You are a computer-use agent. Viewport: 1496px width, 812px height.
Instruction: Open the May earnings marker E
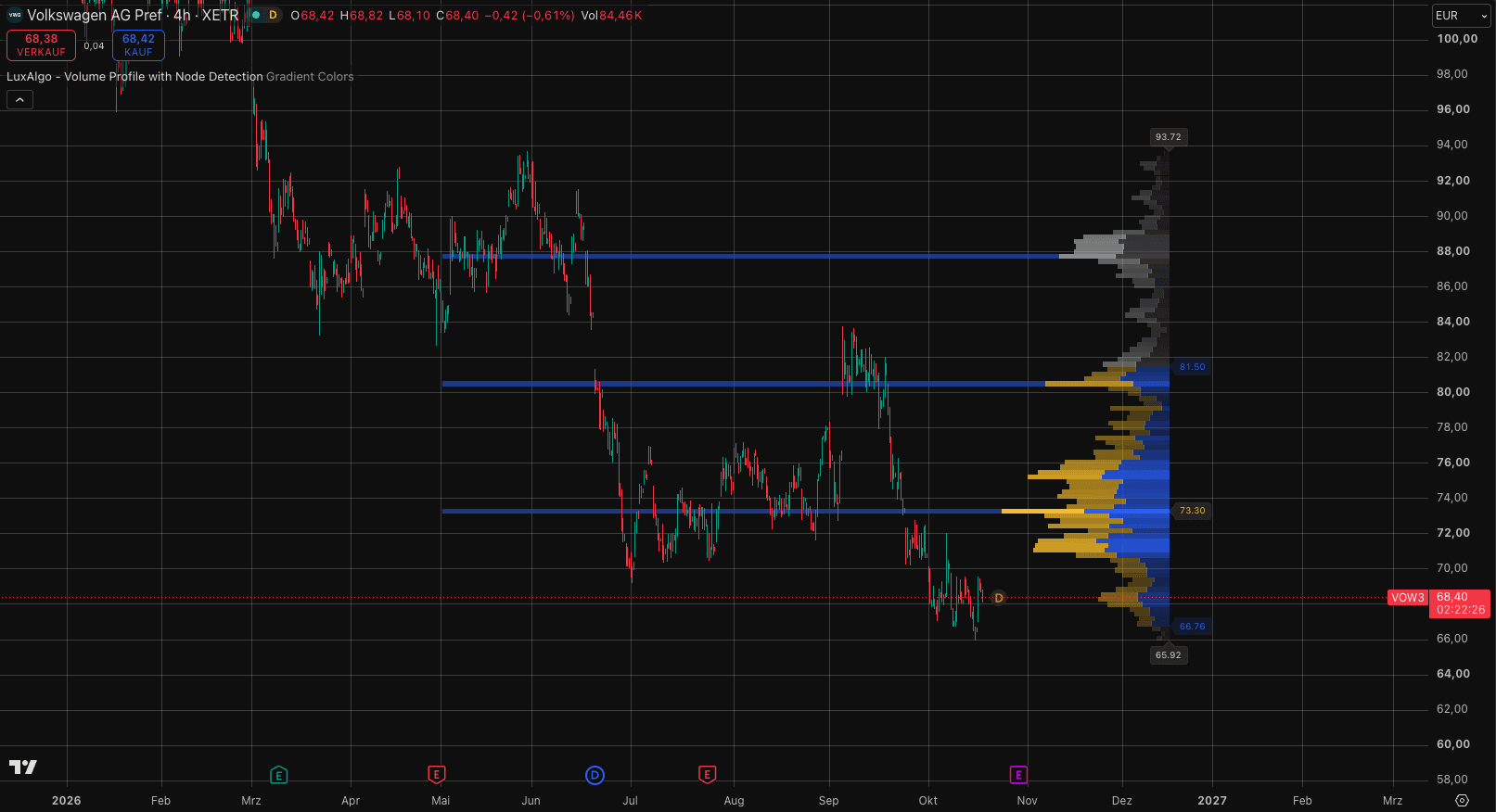tap(437, 774)
